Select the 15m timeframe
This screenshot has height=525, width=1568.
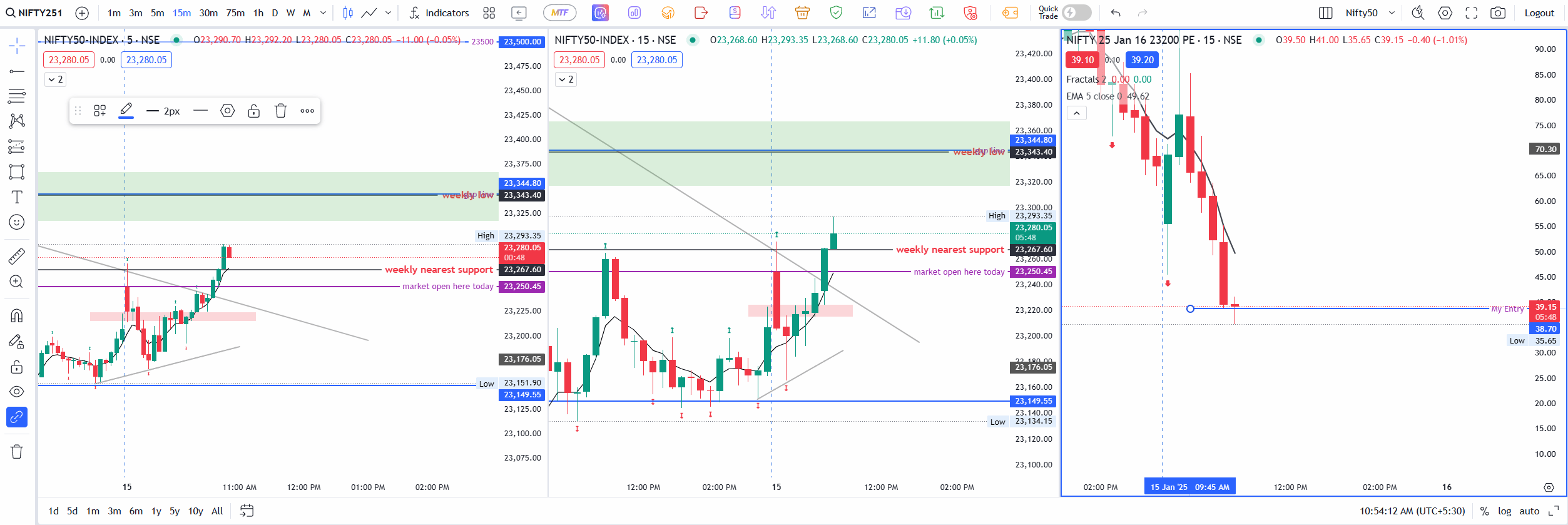(182, 13)
